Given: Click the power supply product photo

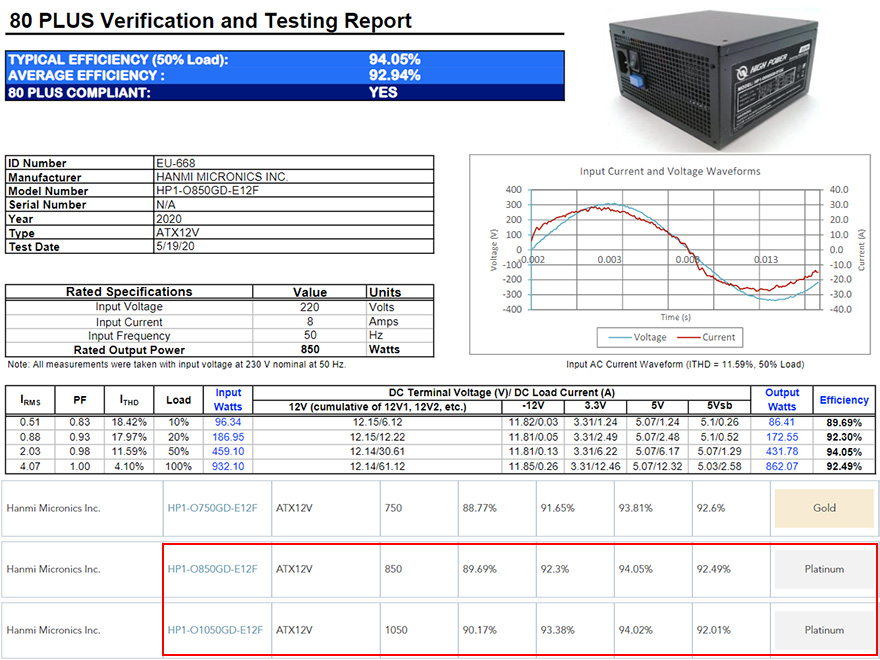Looking at the screenshot, I should click(x=716, y=79).
